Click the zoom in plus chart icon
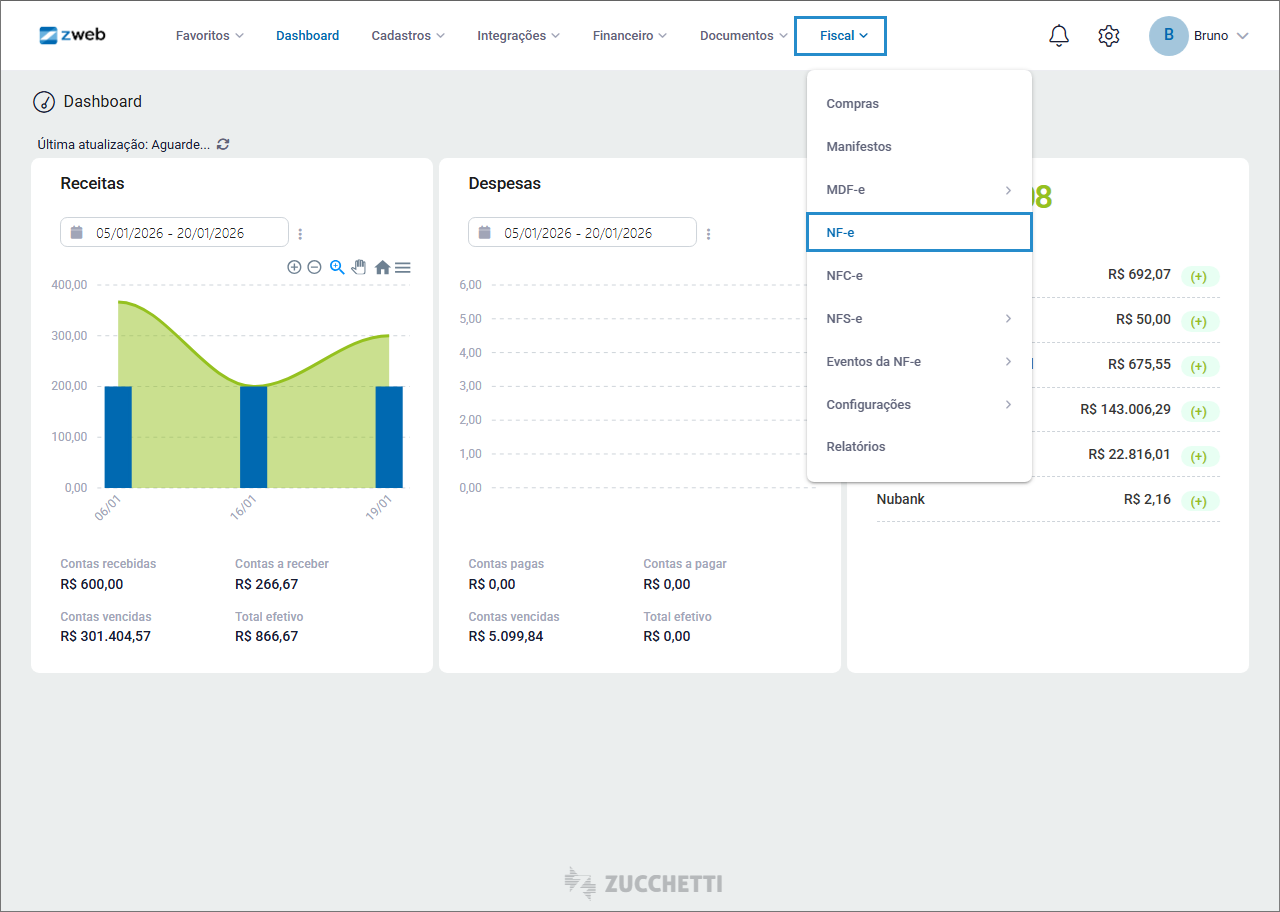Image resolution: width=1280 pixels, height=912 pixels. 294,267
